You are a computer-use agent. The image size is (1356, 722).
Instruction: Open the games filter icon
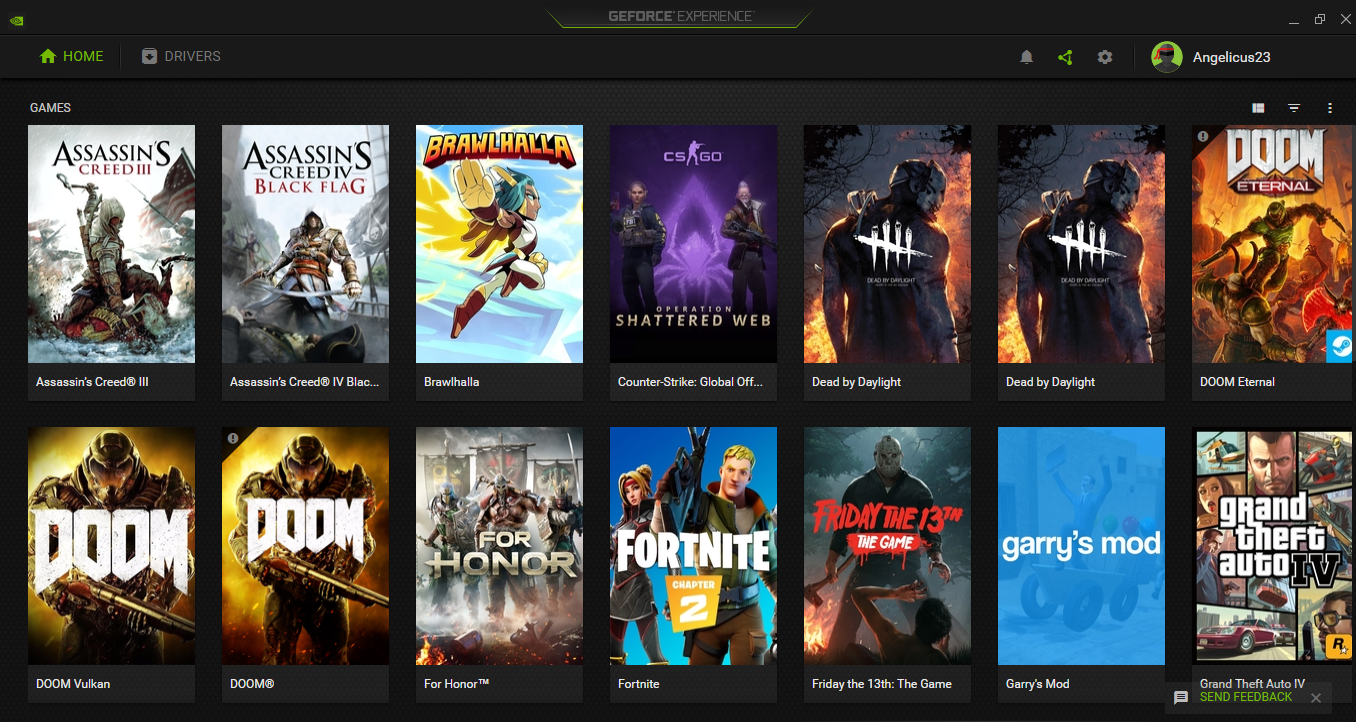coord(1294,108)
